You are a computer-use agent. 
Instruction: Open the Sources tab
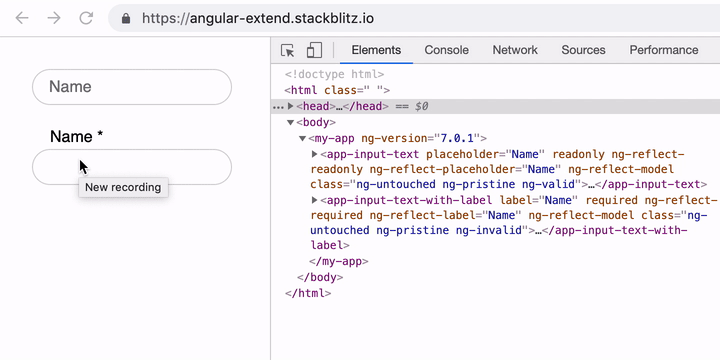[583, 50]
